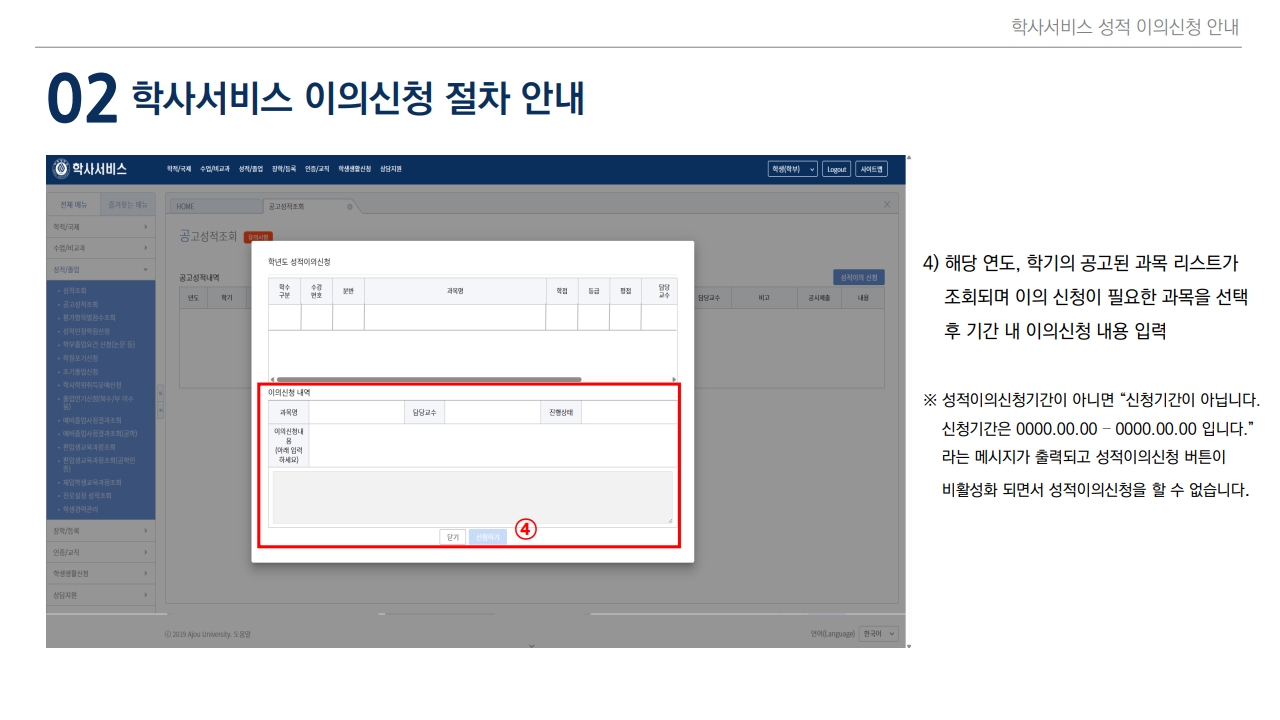Click the 신청하기 submit button
The width and height of the screenshot is (1280, 720).
point(487,537)
